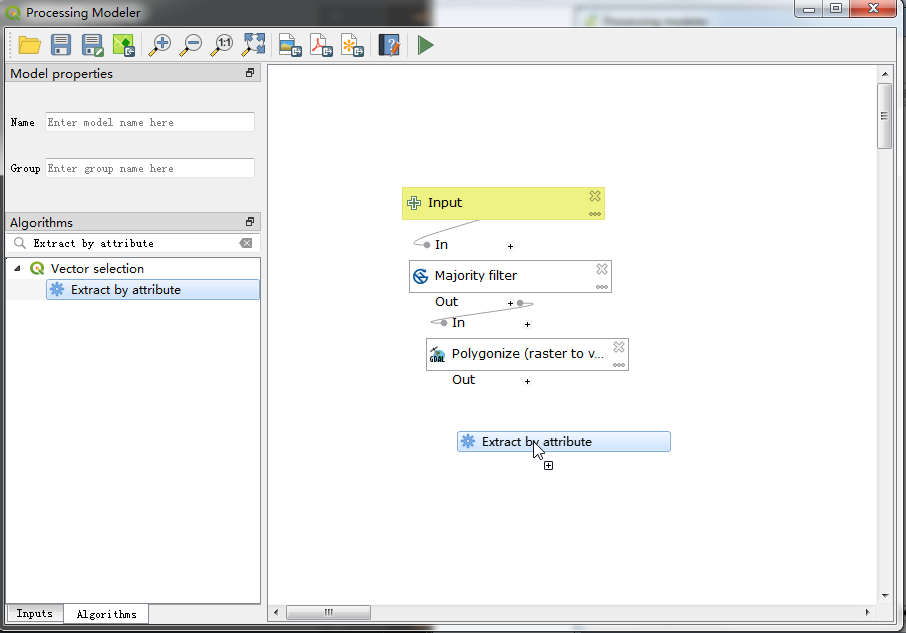Click the model Name input field
906x633 pixels.
(x=150, y=122)
